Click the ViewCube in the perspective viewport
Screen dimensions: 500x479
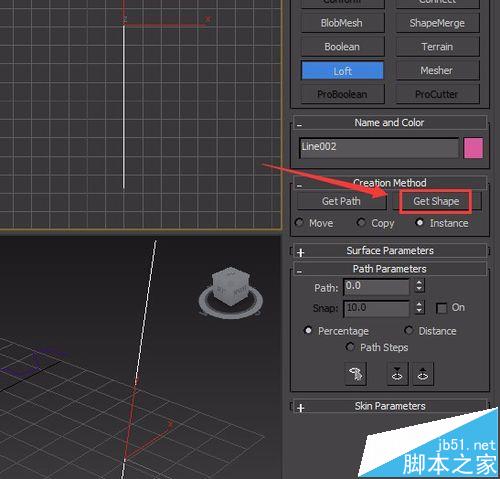(231, 292)
